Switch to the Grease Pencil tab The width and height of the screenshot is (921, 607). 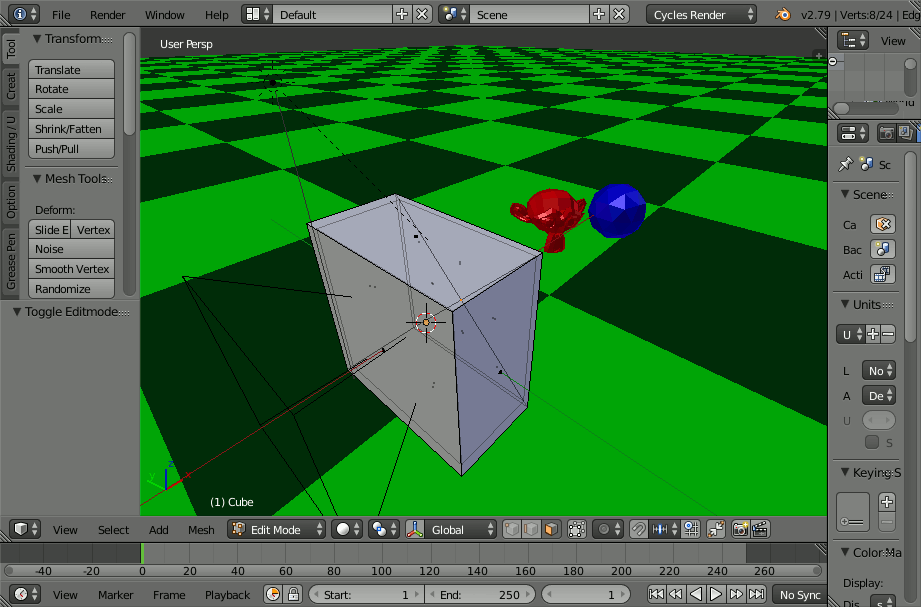pyautogui.click(x=11, y=262)
